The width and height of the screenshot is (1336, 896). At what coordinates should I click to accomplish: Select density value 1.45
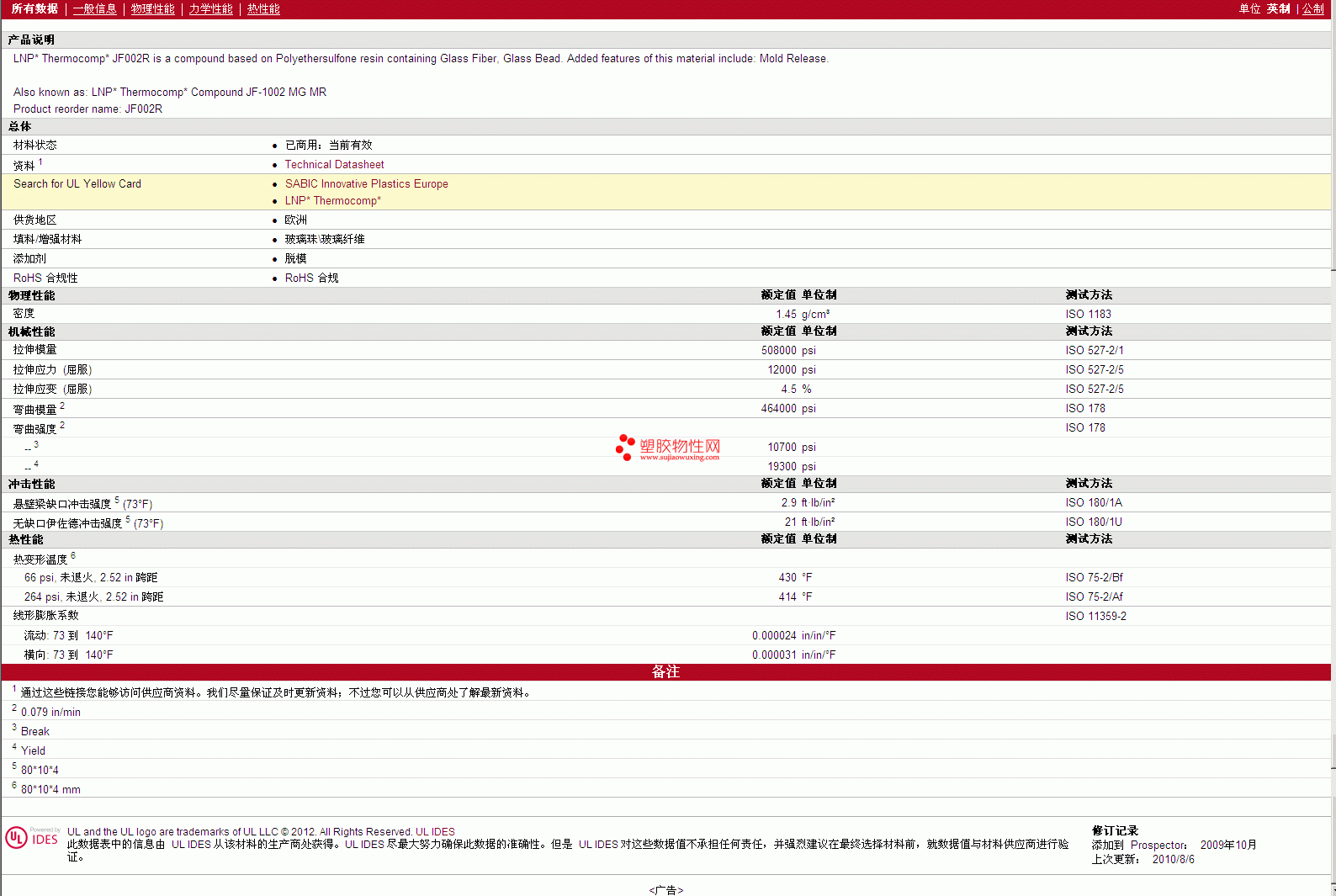(x=786, y=315)
